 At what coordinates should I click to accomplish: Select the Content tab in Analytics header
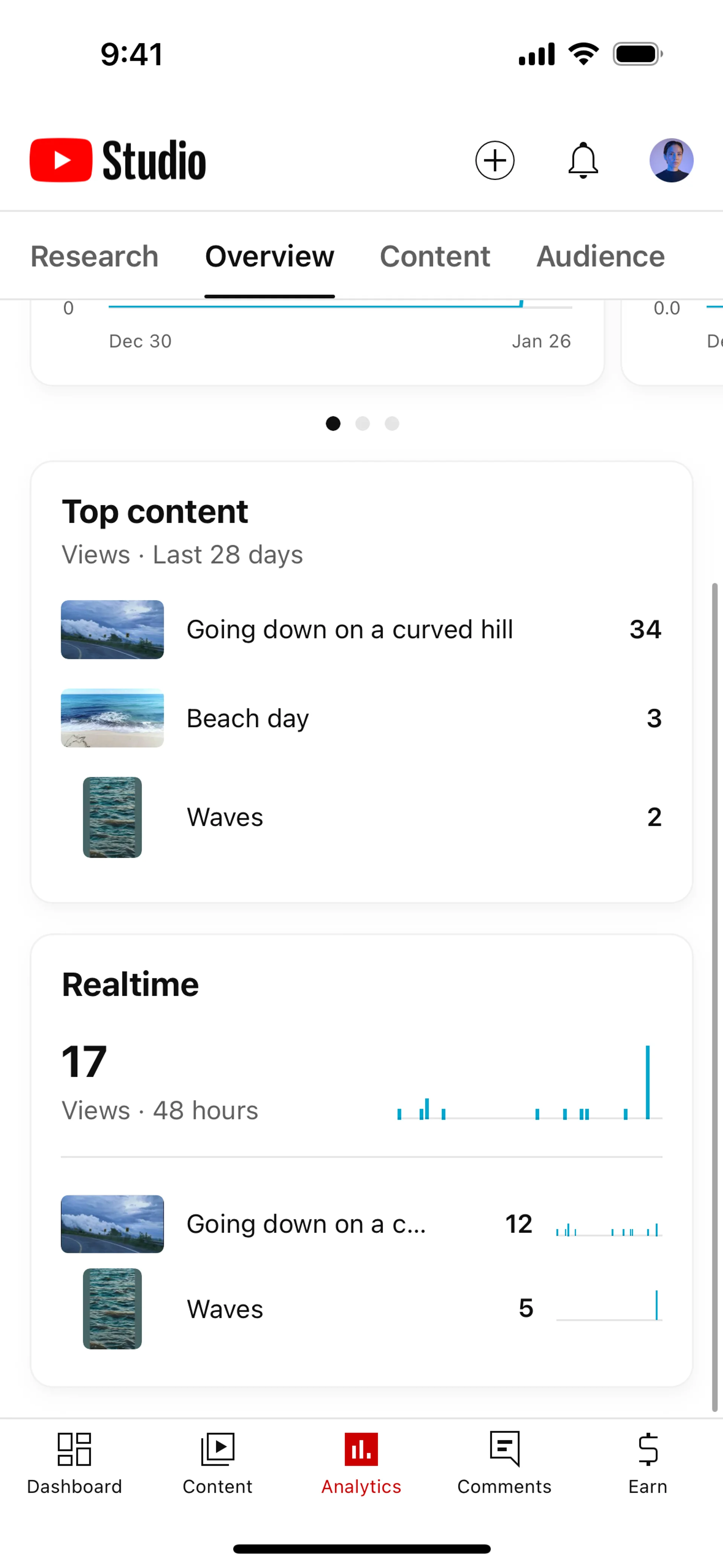pos(435,256)
